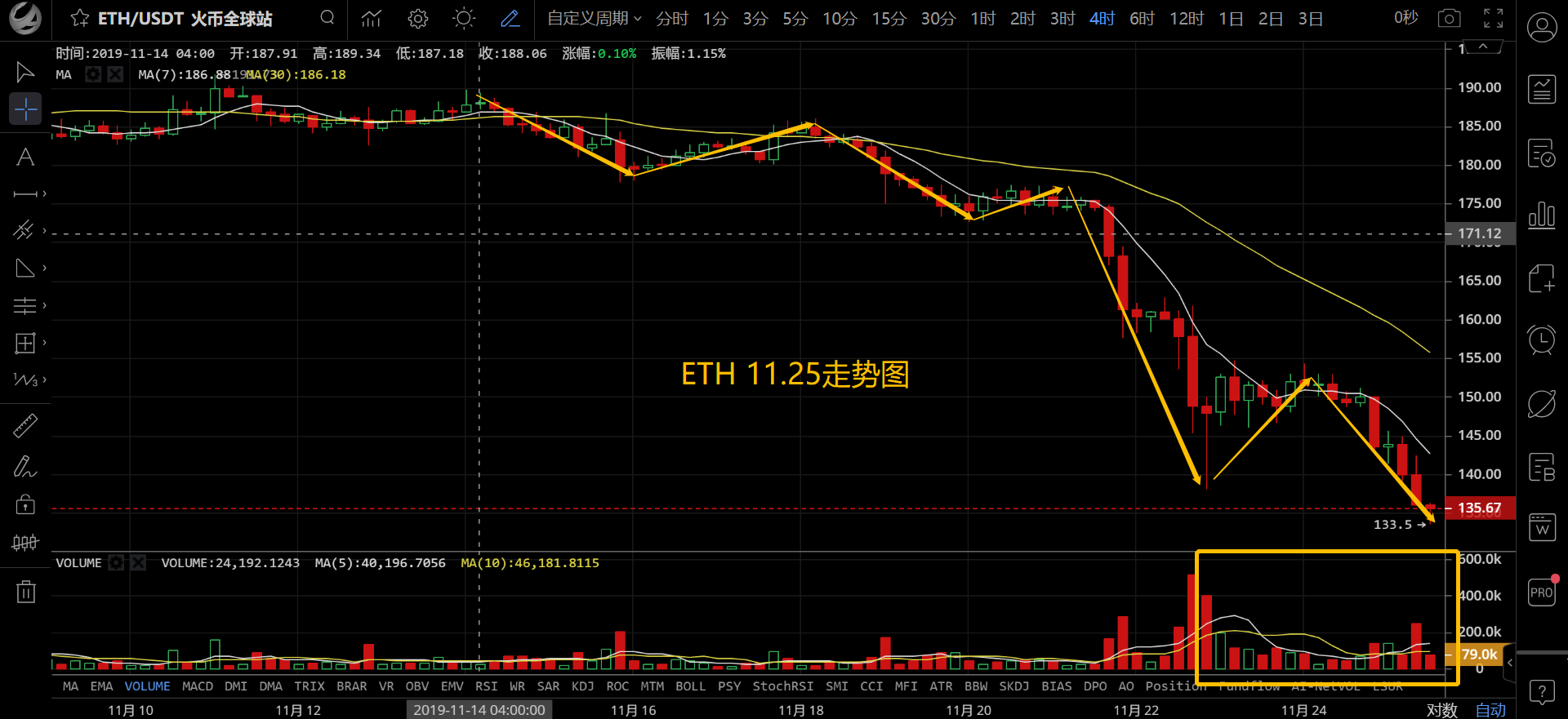Select the triangle shape drawing tool
Viewport: 1568px width, 719px height.
(x=24, y=268)
